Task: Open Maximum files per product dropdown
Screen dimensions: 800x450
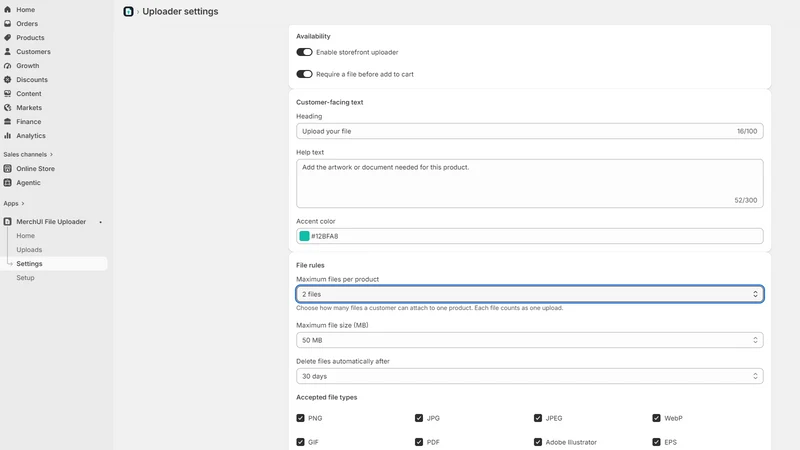Action: tap(530, 294)
